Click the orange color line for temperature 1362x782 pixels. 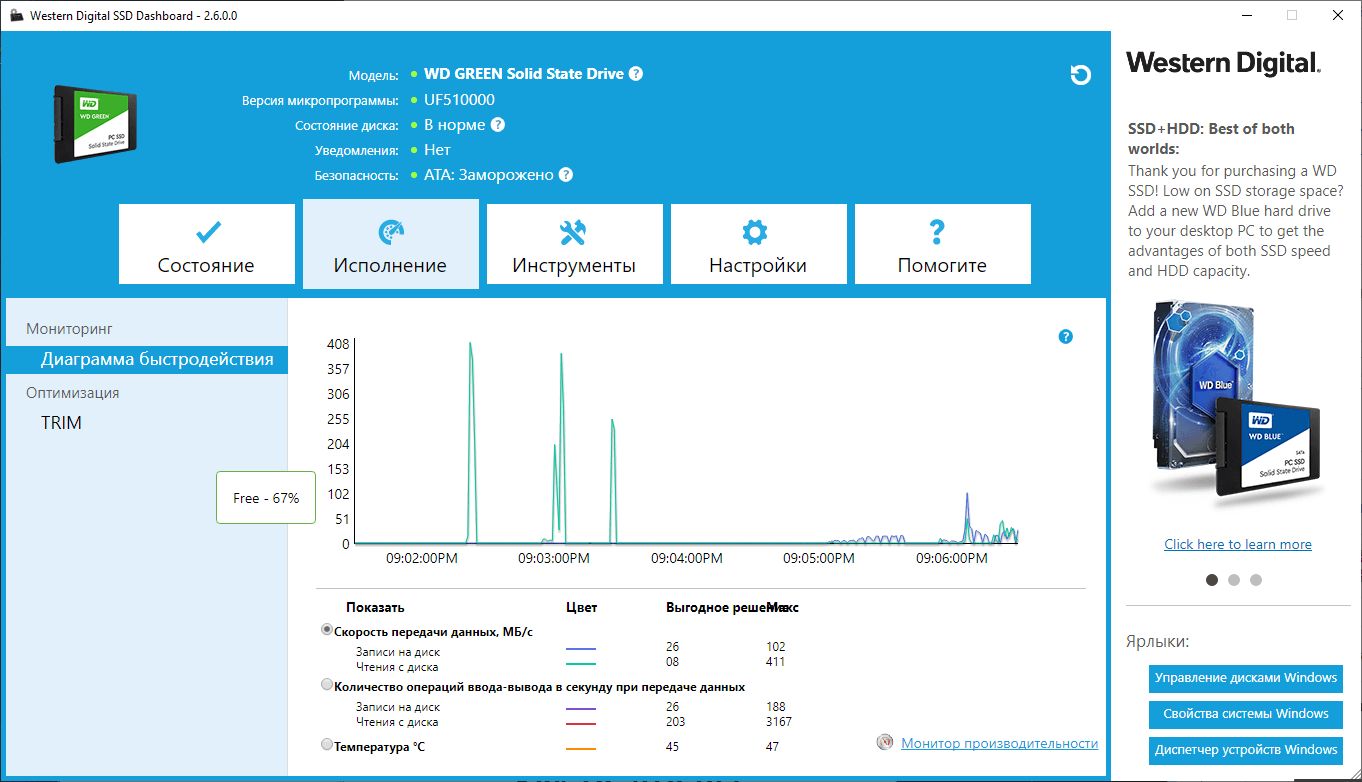tap(581, 749)
